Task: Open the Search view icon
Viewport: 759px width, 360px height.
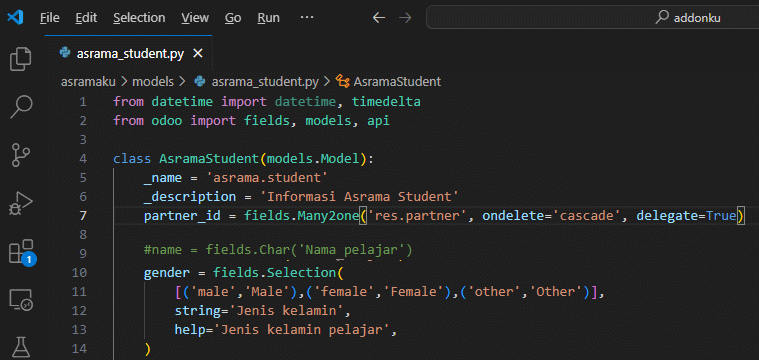Action: pos(21,106)
